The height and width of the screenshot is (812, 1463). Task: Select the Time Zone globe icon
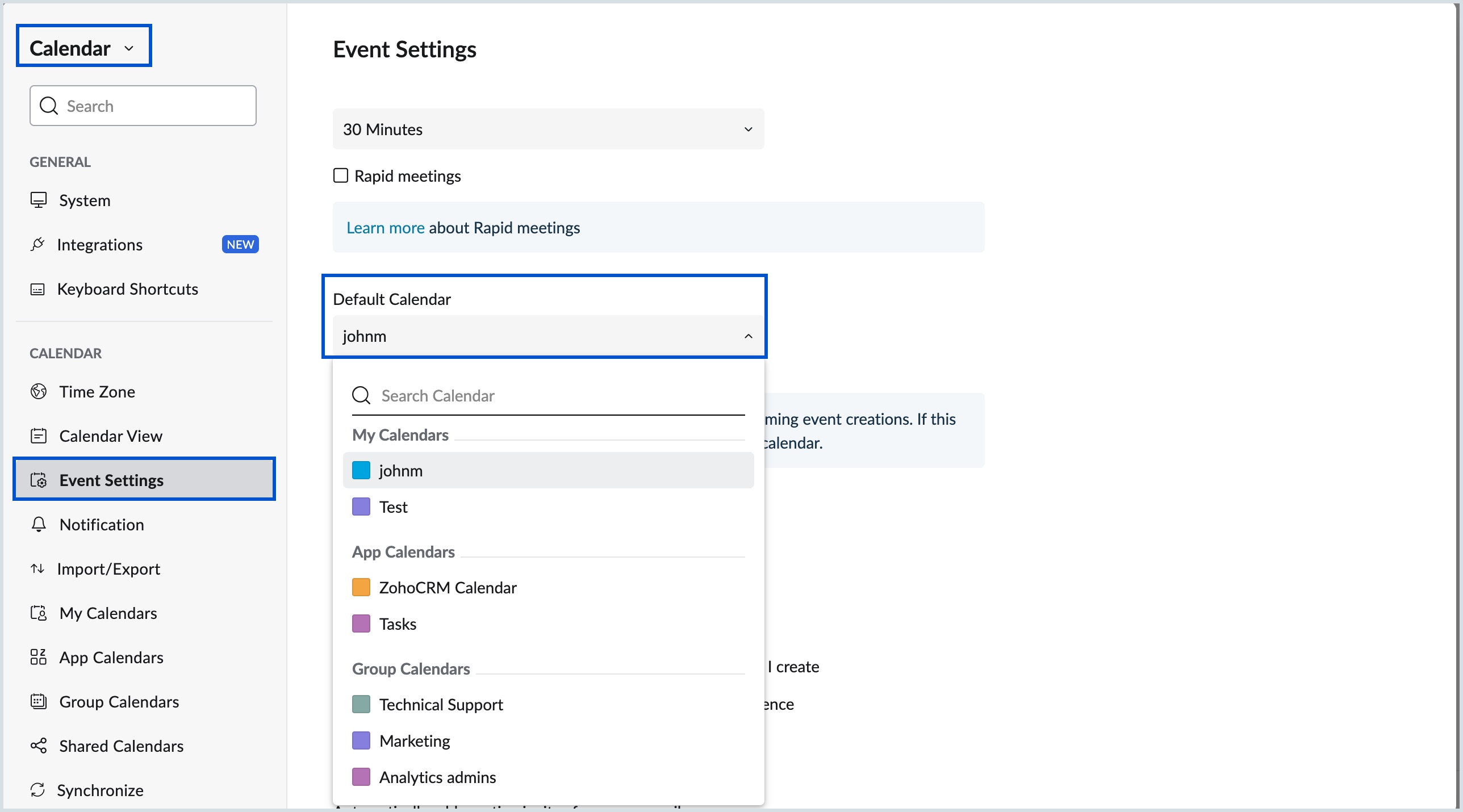[x=37, y=391]
